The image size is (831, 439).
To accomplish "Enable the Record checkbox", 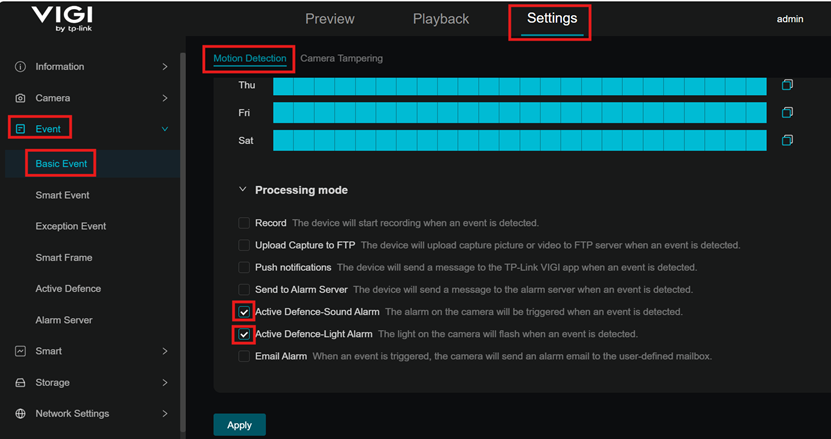I will [x=244, y=223].
